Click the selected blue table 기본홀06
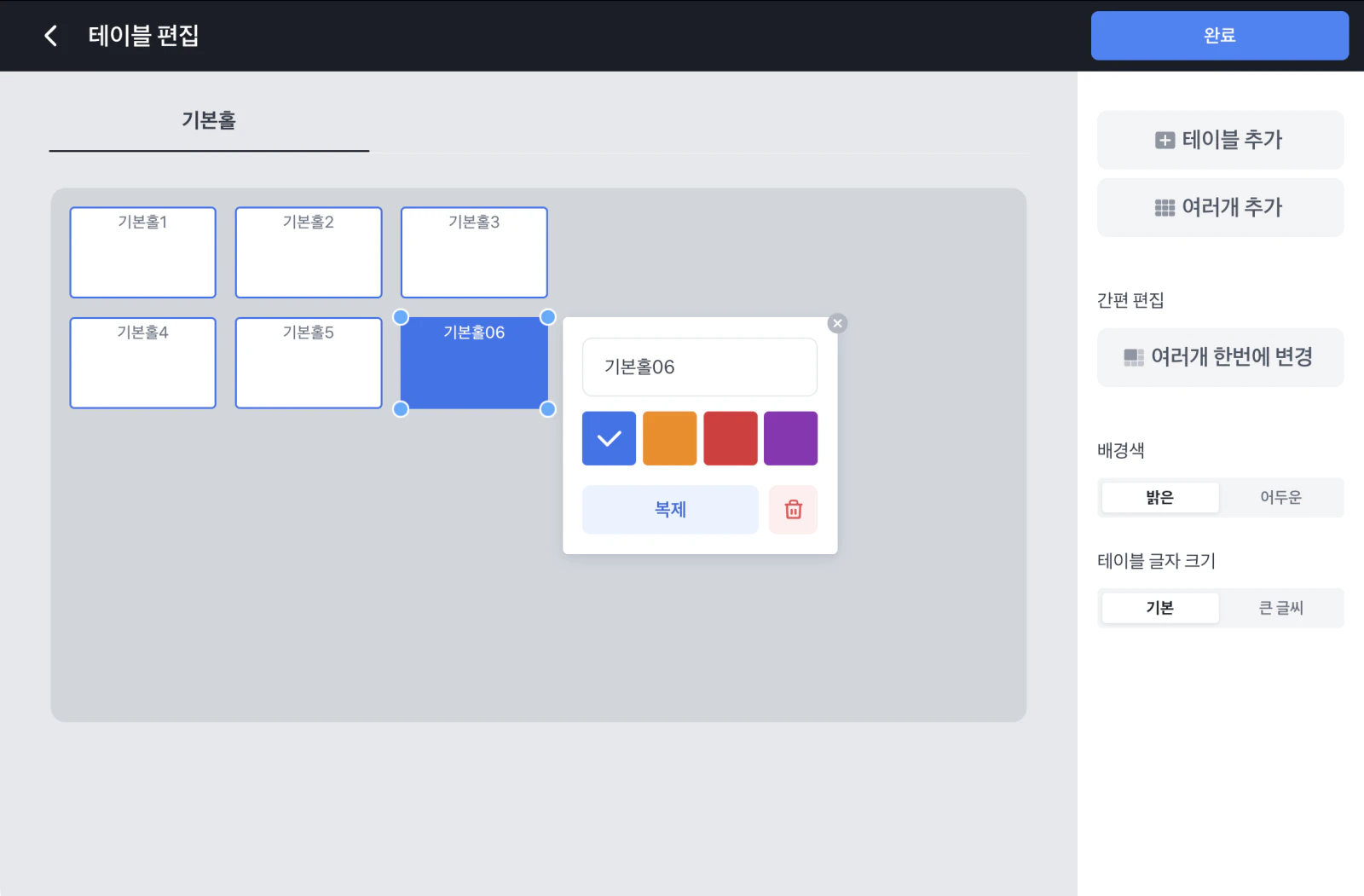This screenshot has height=896, width=1364. [474, 363]
